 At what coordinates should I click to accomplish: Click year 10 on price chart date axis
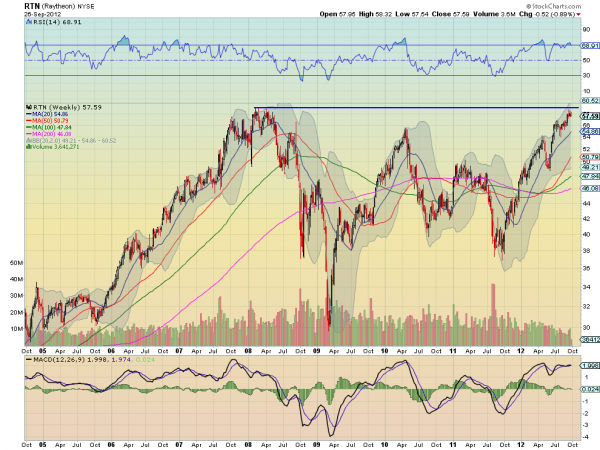[384, 351]
